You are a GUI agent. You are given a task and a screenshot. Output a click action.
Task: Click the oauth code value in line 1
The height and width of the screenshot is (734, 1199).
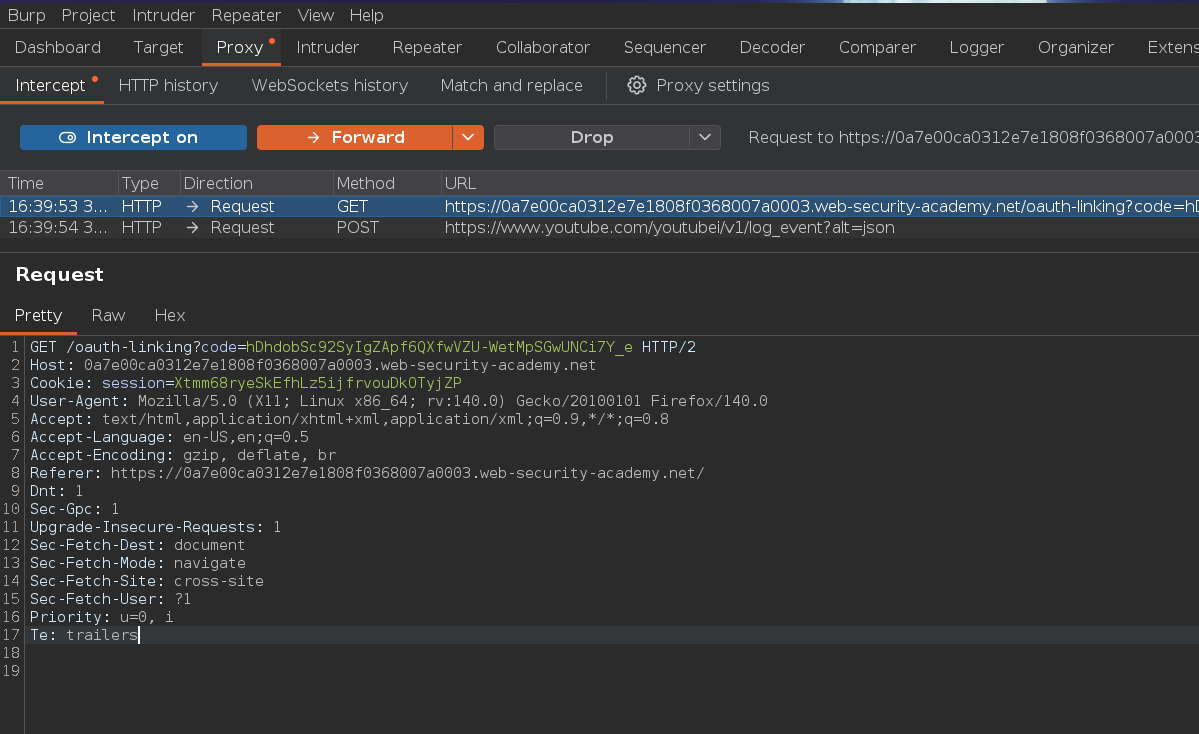coord(439,347)
